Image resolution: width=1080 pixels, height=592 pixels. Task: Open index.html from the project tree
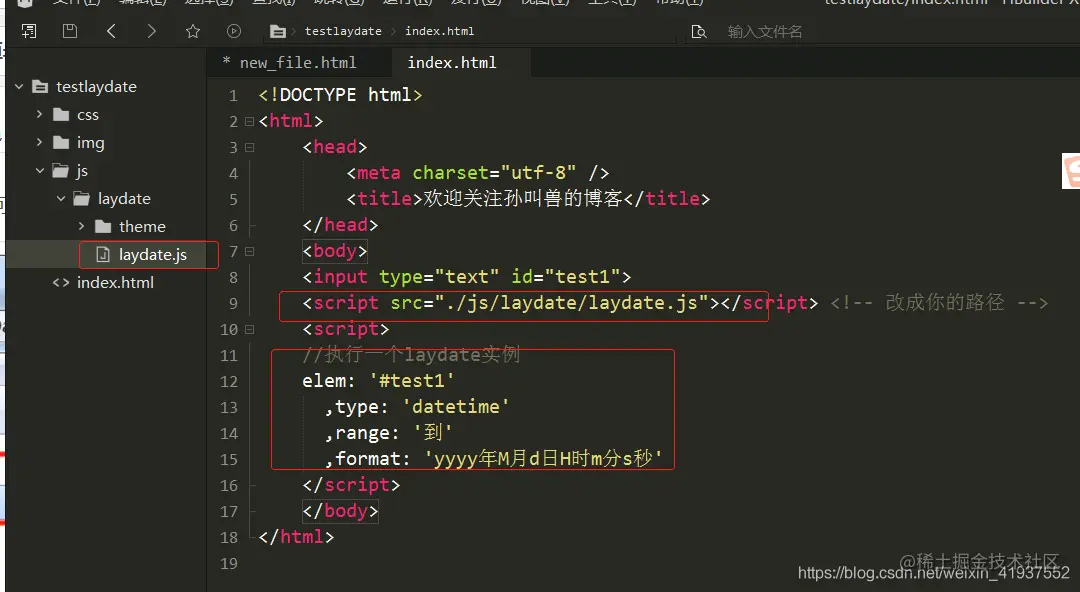click(115, 283)
